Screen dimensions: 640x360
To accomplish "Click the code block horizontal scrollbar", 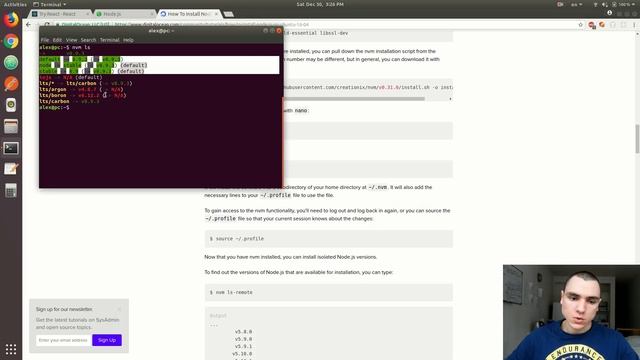I will [354, 99].
